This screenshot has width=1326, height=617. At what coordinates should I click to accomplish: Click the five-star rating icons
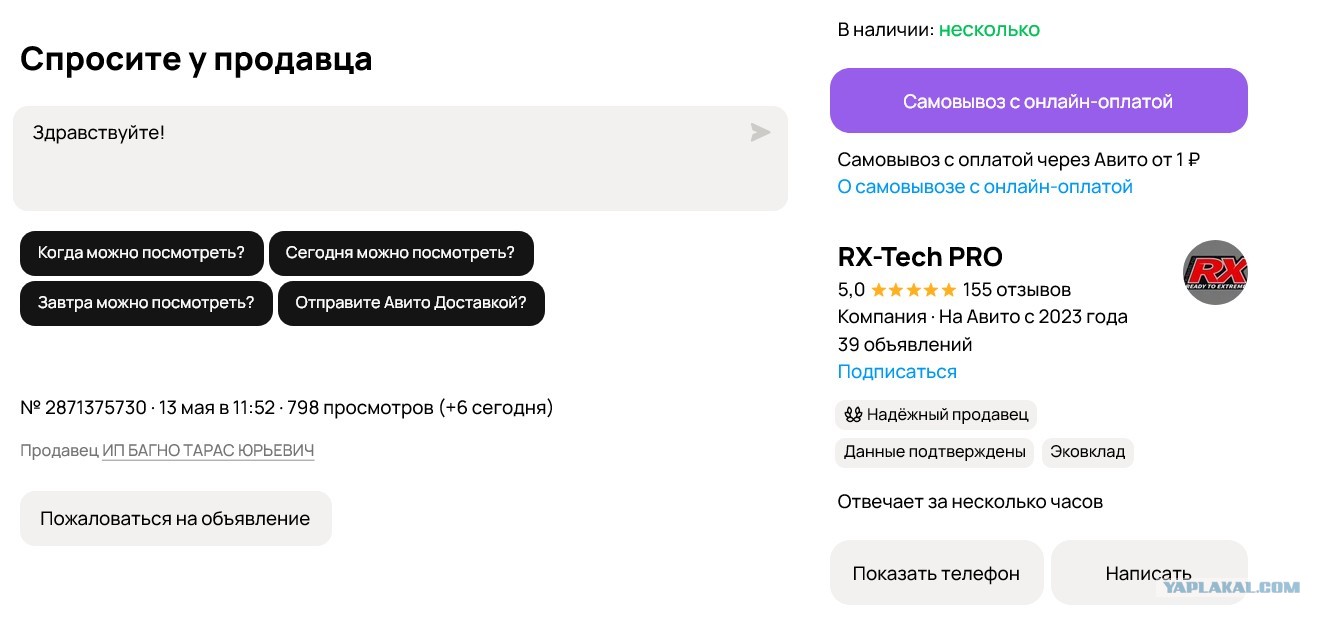(x=913, y=290)
